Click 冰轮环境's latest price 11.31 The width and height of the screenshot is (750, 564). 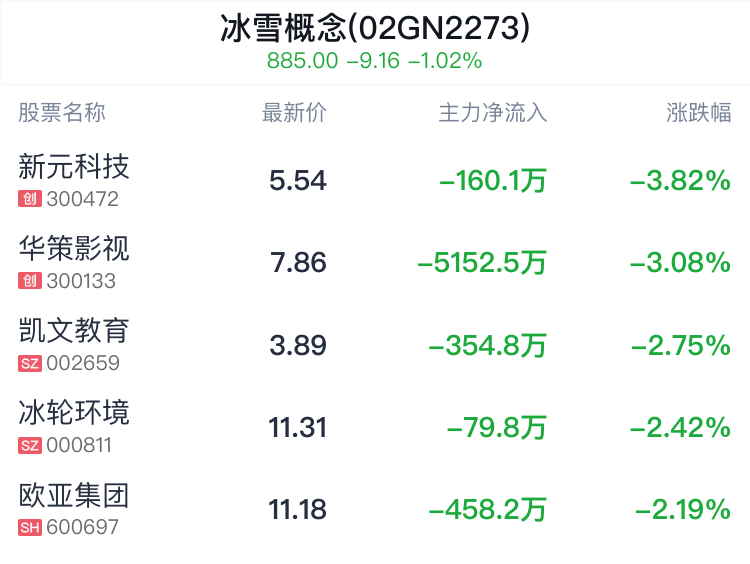[x=297, y=428]
